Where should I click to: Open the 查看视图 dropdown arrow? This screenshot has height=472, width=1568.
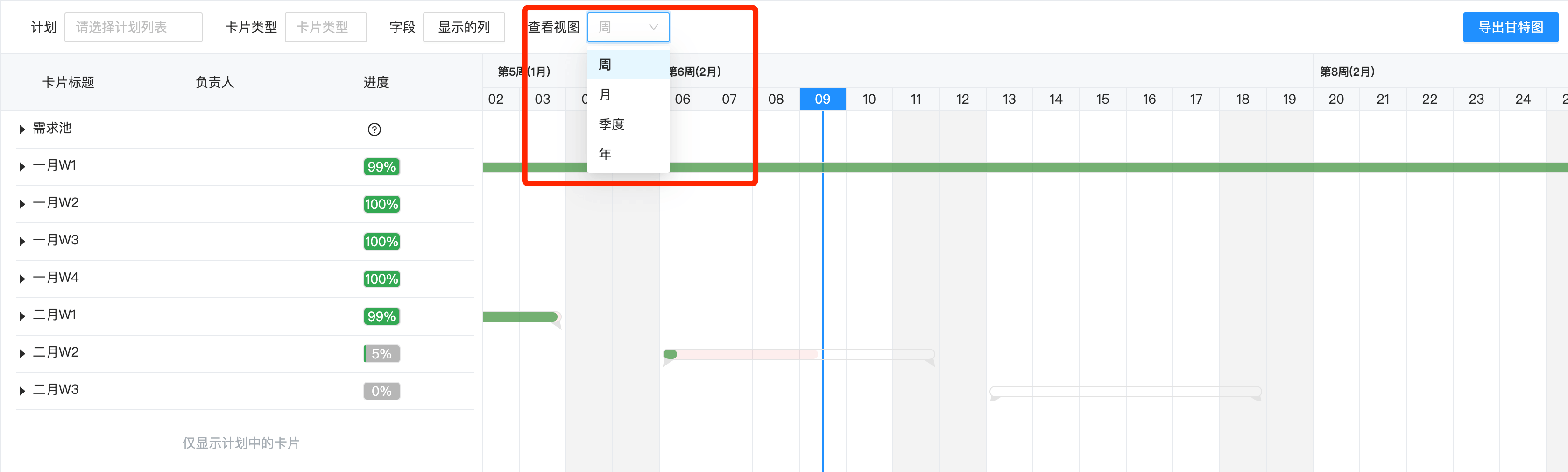click(652, 27)
